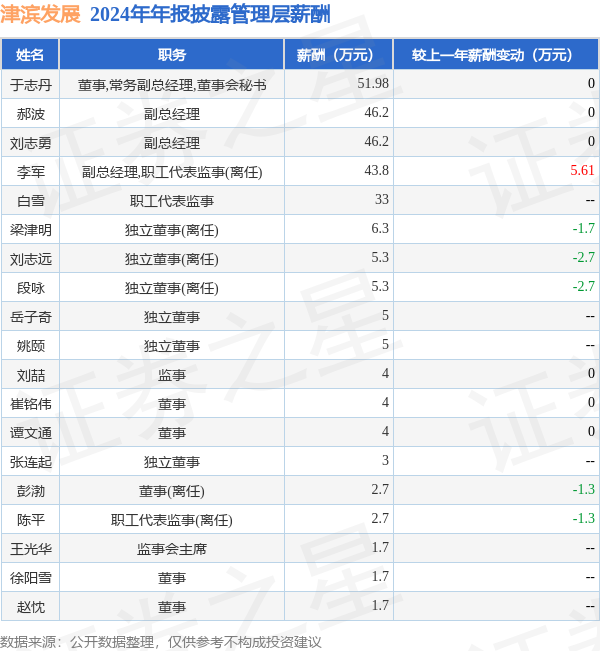Click salary 5.3 in 刘志远 row
The width and height of the screenshot is (600, 651).
pyautogui.click(x=380, y=257)
